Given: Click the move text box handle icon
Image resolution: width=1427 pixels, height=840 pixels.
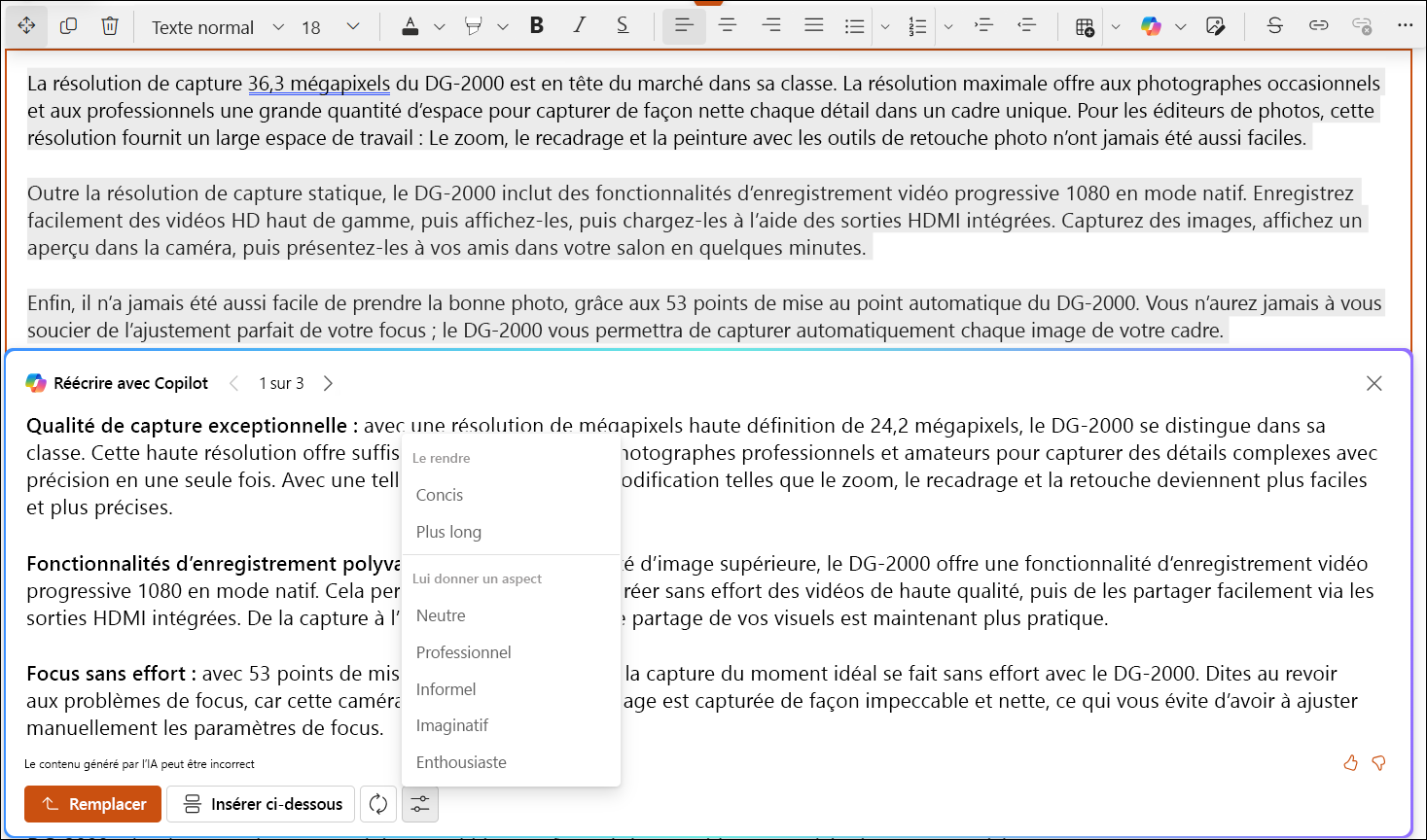Looking at the screenshot, I should [x=26, y=26].
